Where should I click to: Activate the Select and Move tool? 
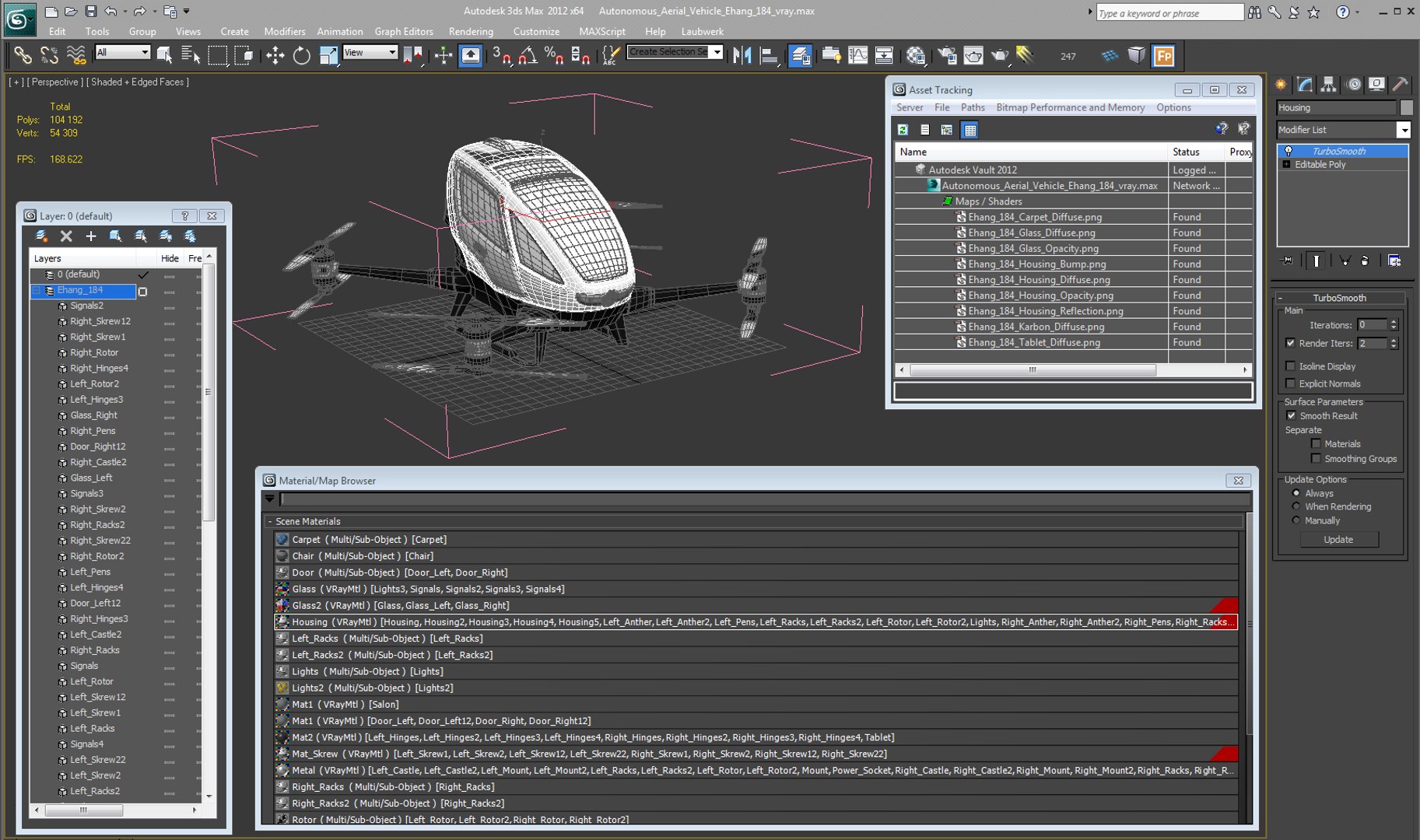[275, 55]
